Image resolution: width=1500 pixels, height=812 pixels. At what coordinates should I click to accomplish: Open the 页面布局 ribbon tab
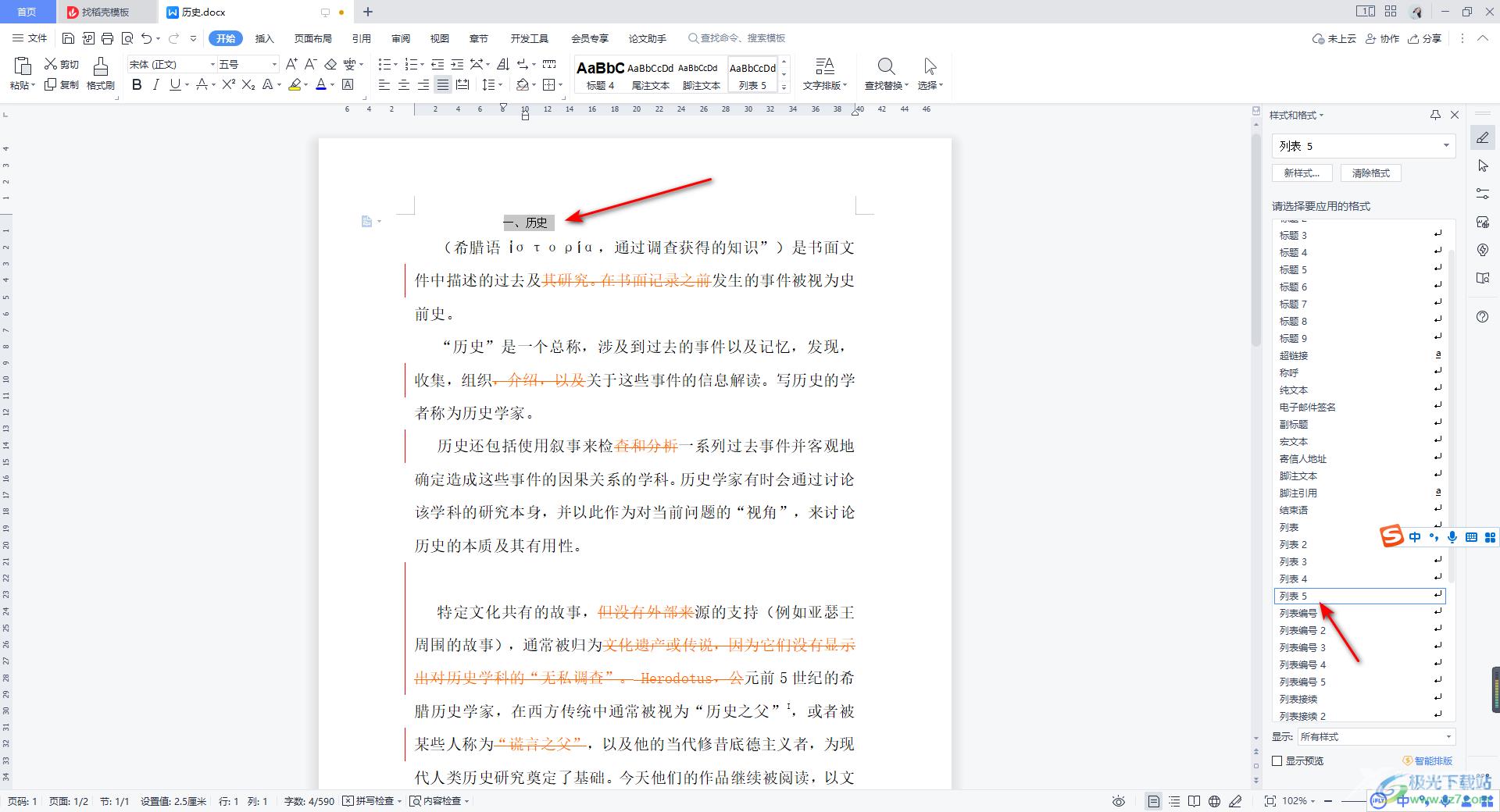312,38
